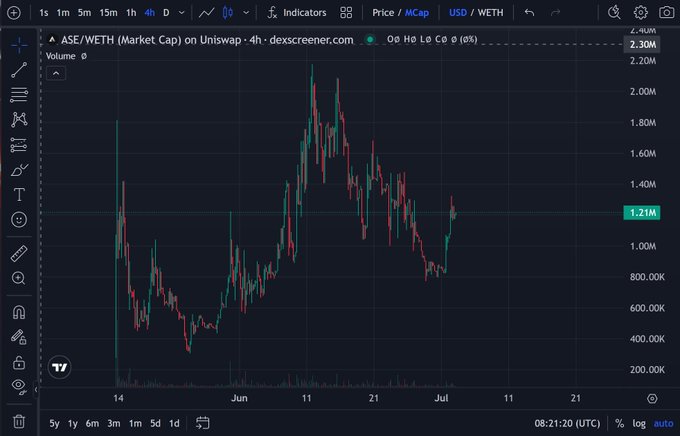Set range to 1d
The width and height of the screenshot is (680, 436).
pos(174,423)
